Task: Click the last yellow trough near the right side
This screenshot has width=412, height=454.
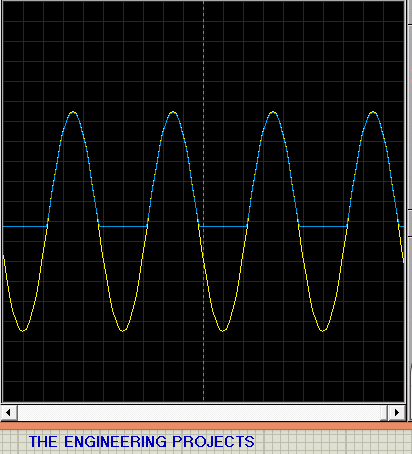Action: tap(323, 330)
